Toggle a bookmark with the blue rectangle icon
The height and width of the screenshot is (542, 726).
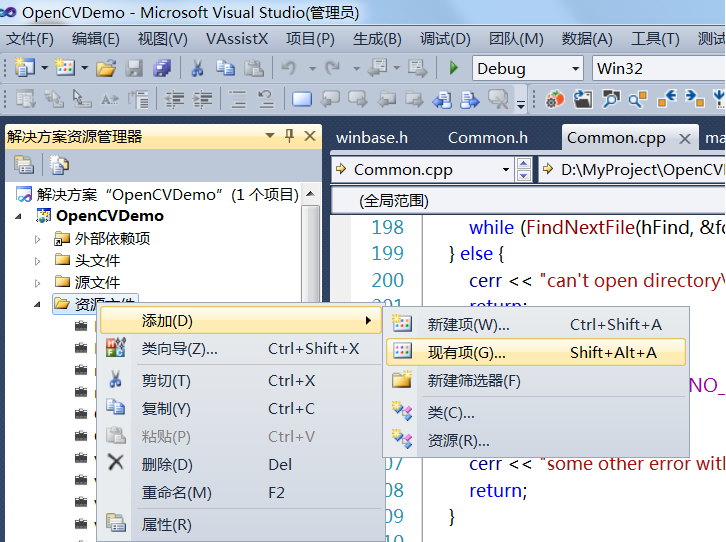point(302,99)
